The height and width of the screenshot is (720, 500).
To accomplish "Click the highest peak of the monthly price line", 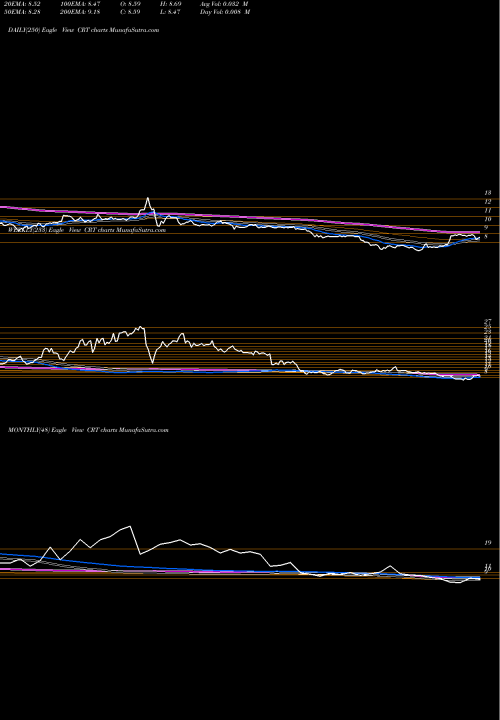I will tap(130, 526).
